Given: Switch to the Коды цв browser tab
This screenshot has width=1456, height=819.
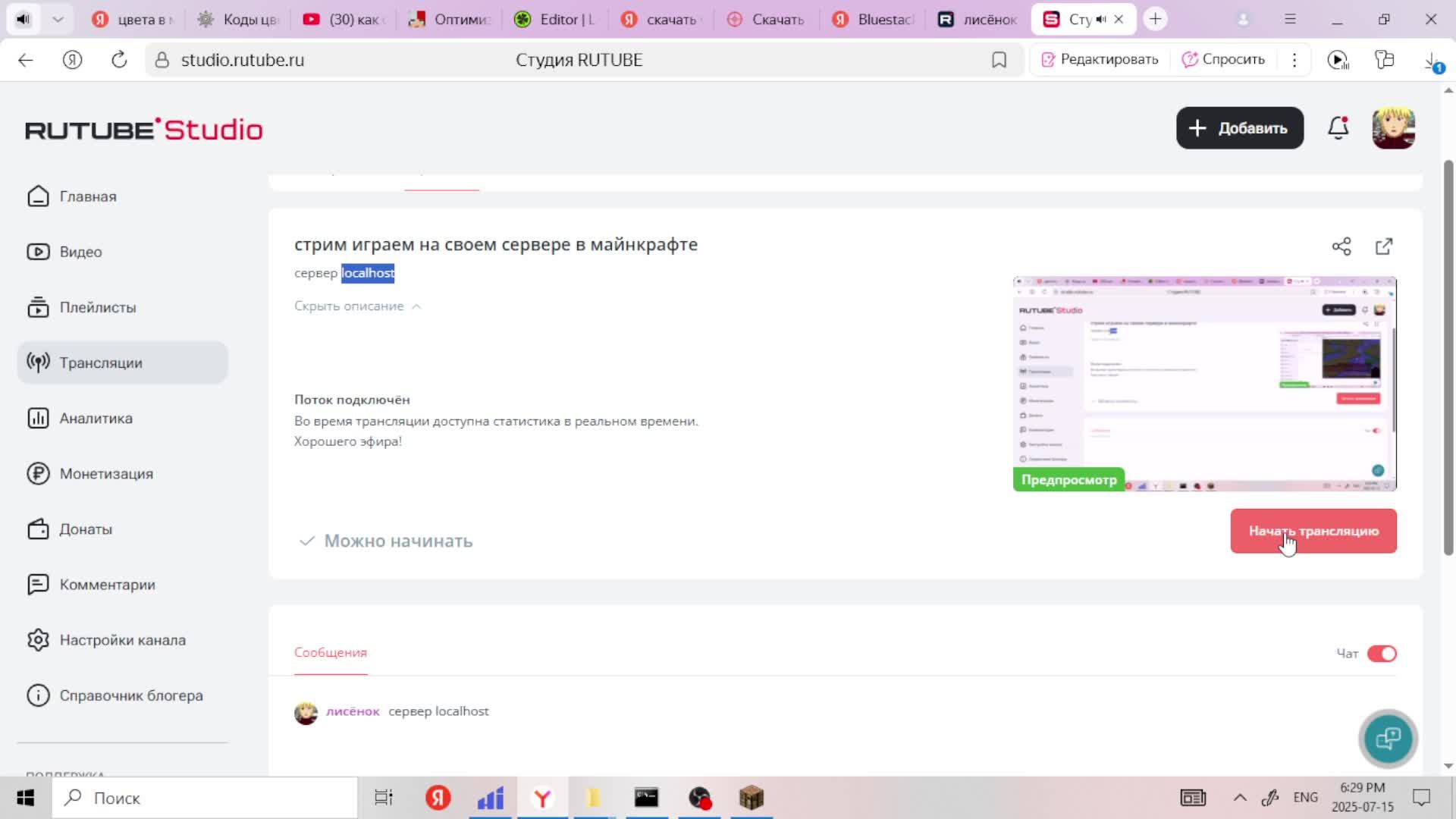Looking at the screenshot, I should click(237, 19).
